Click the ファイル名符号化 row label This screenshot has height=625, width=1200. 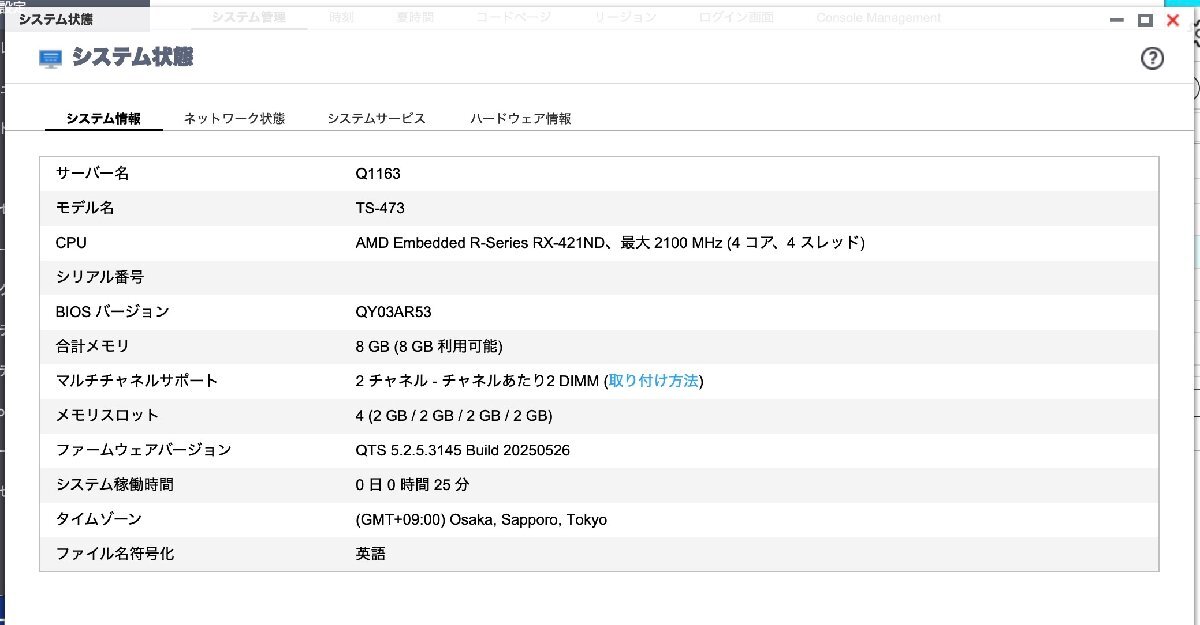click(x=114, y=554)
